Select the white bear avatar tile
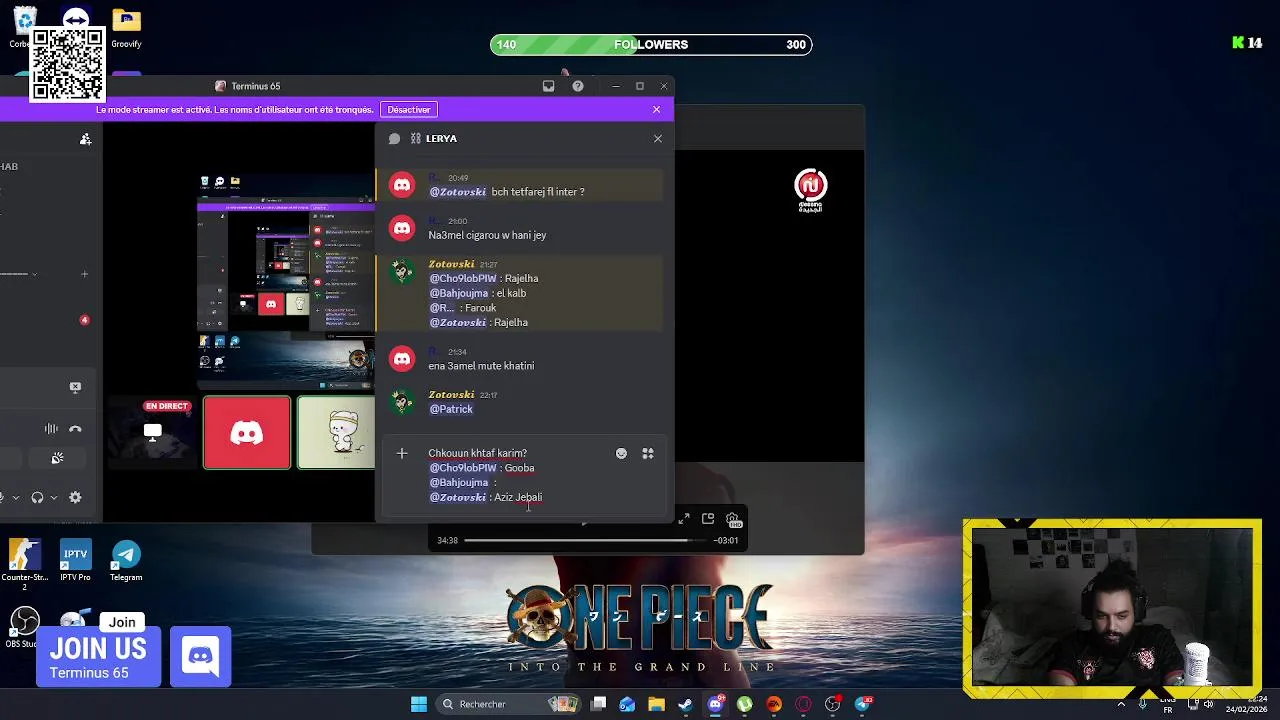This screenshot has height=720, width=1280. 337,433
